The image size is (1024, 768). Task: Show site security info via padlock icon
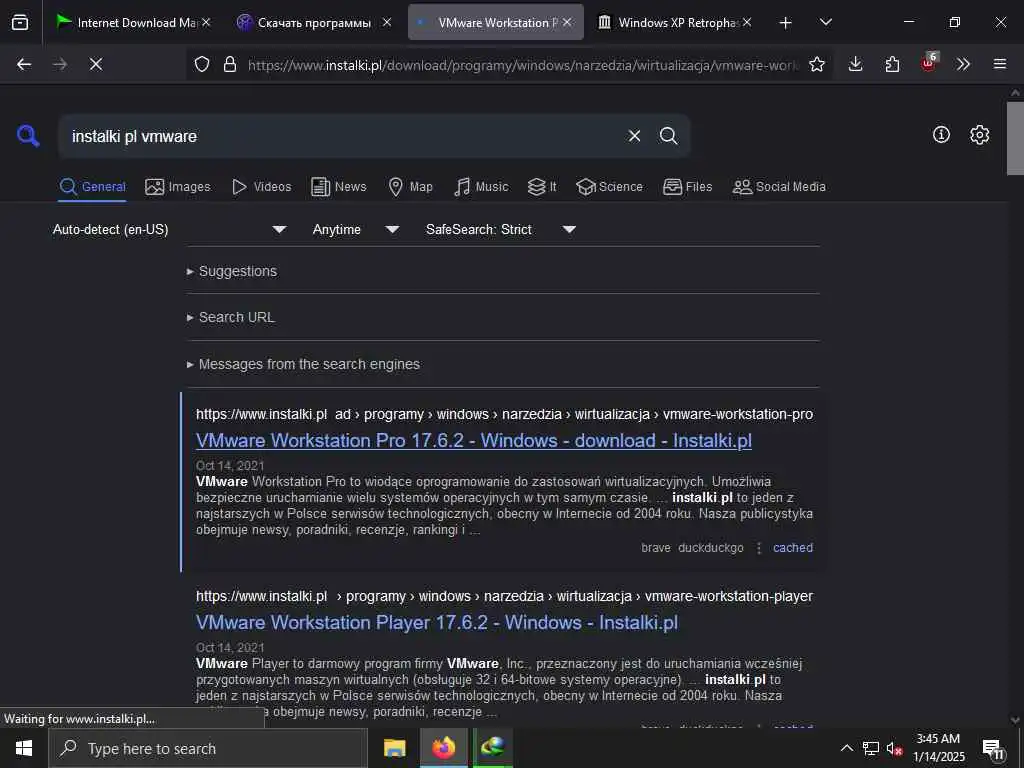(x=229, y=64)
